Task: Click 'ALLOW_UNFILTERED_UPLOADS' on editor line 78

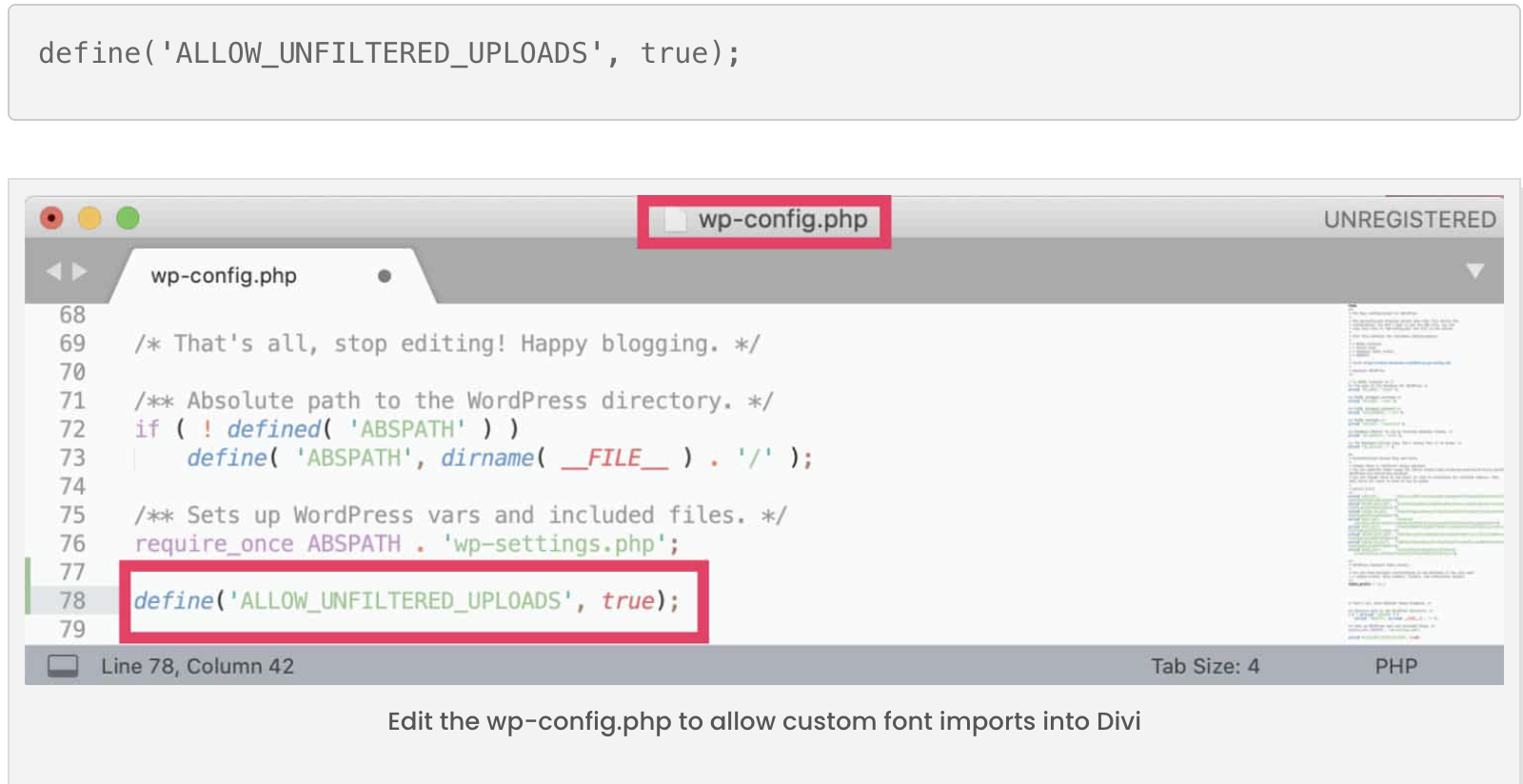Action: (x=400, y=600)
